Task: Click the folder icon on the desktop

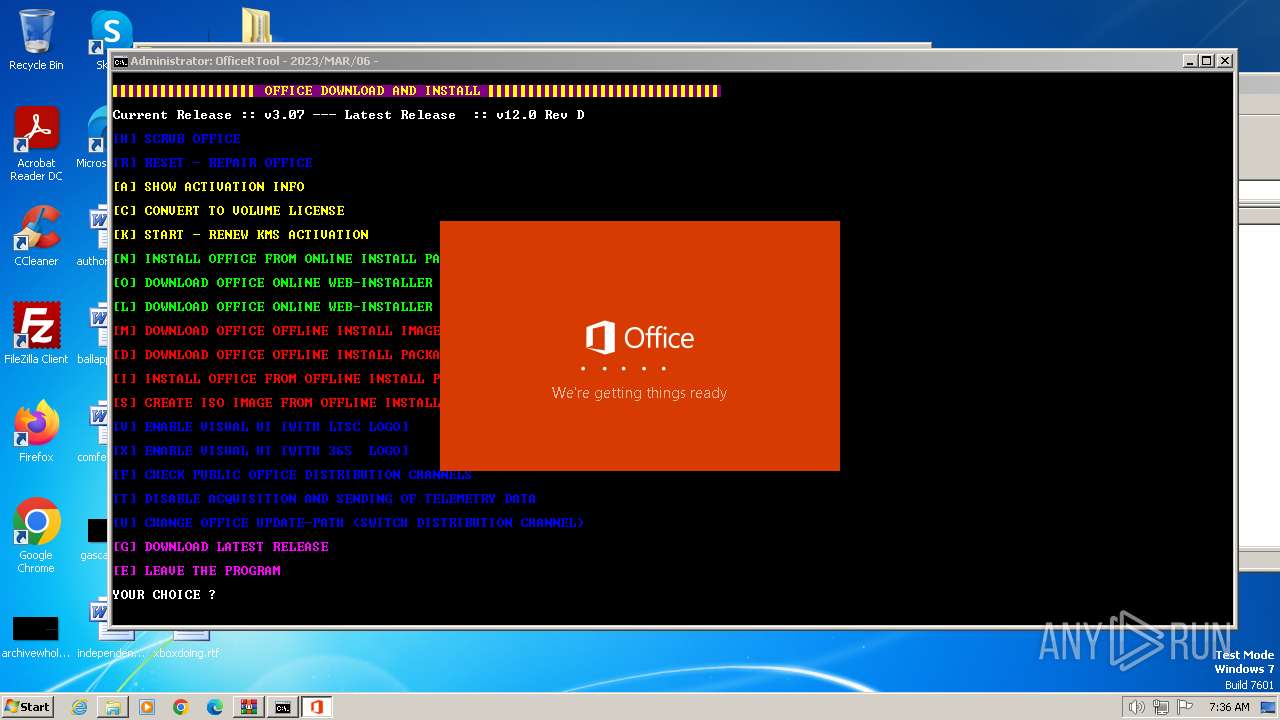Action: pos(257,26)
